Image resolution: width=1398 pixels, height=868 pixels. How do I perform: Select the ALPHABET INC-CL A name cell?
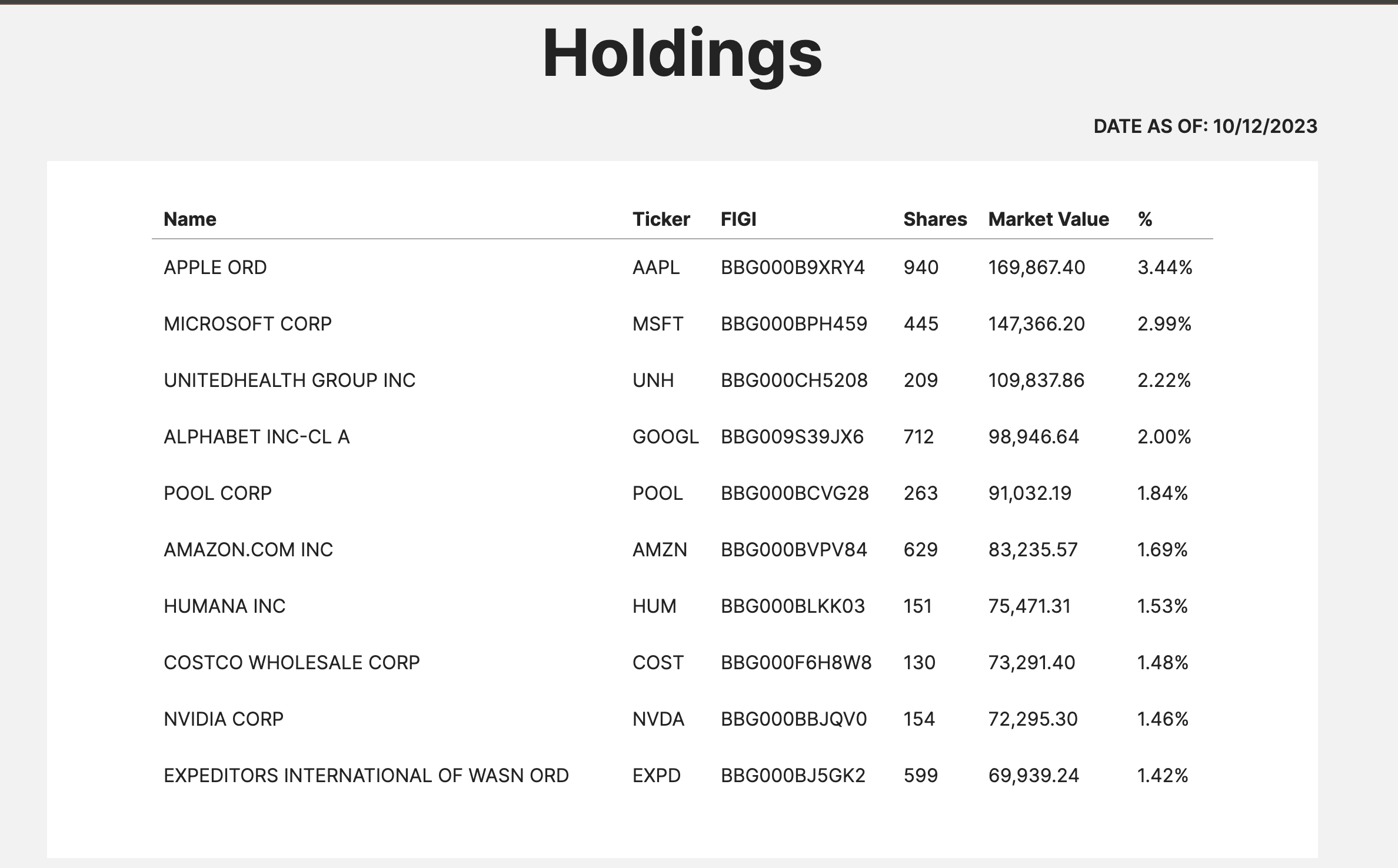point(257,437)
